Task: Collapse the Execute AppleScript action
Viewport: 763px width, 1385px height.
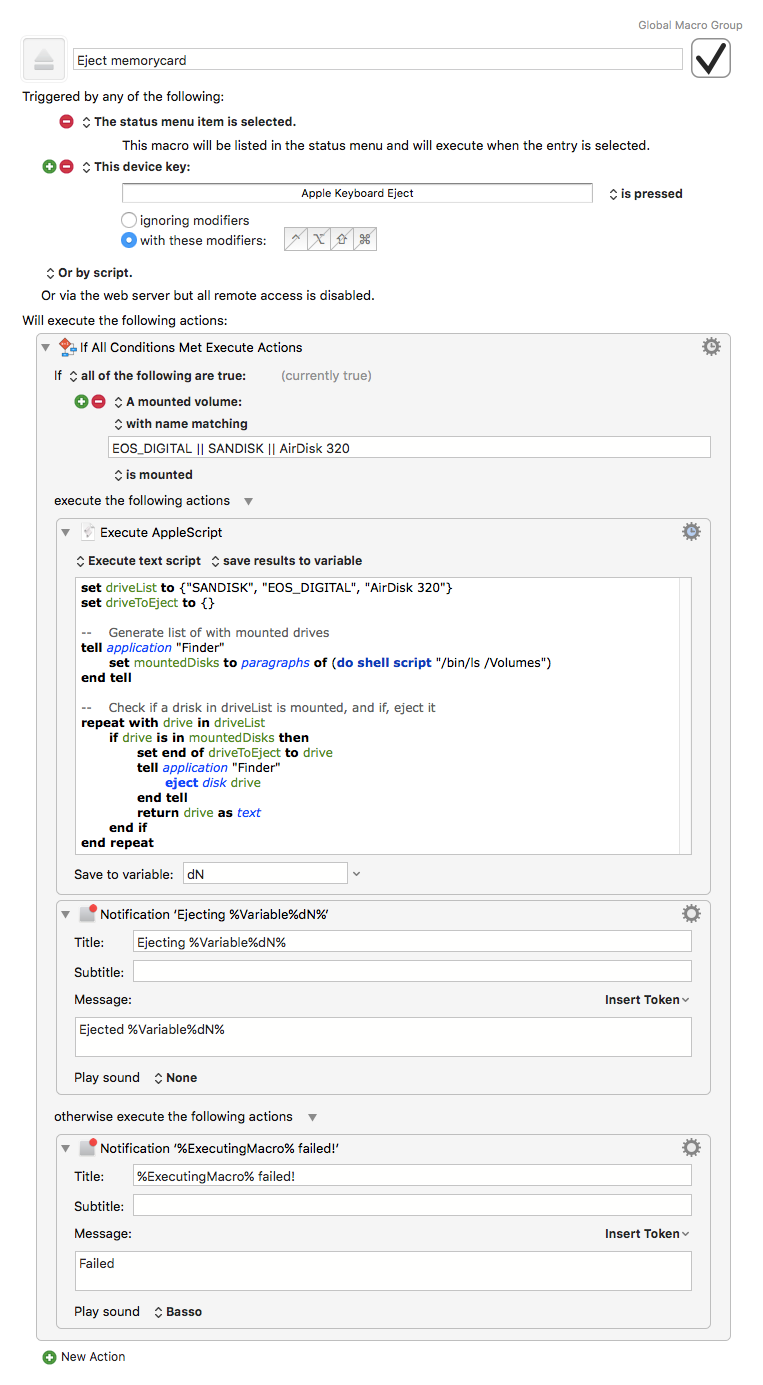Action: point(65,532)
